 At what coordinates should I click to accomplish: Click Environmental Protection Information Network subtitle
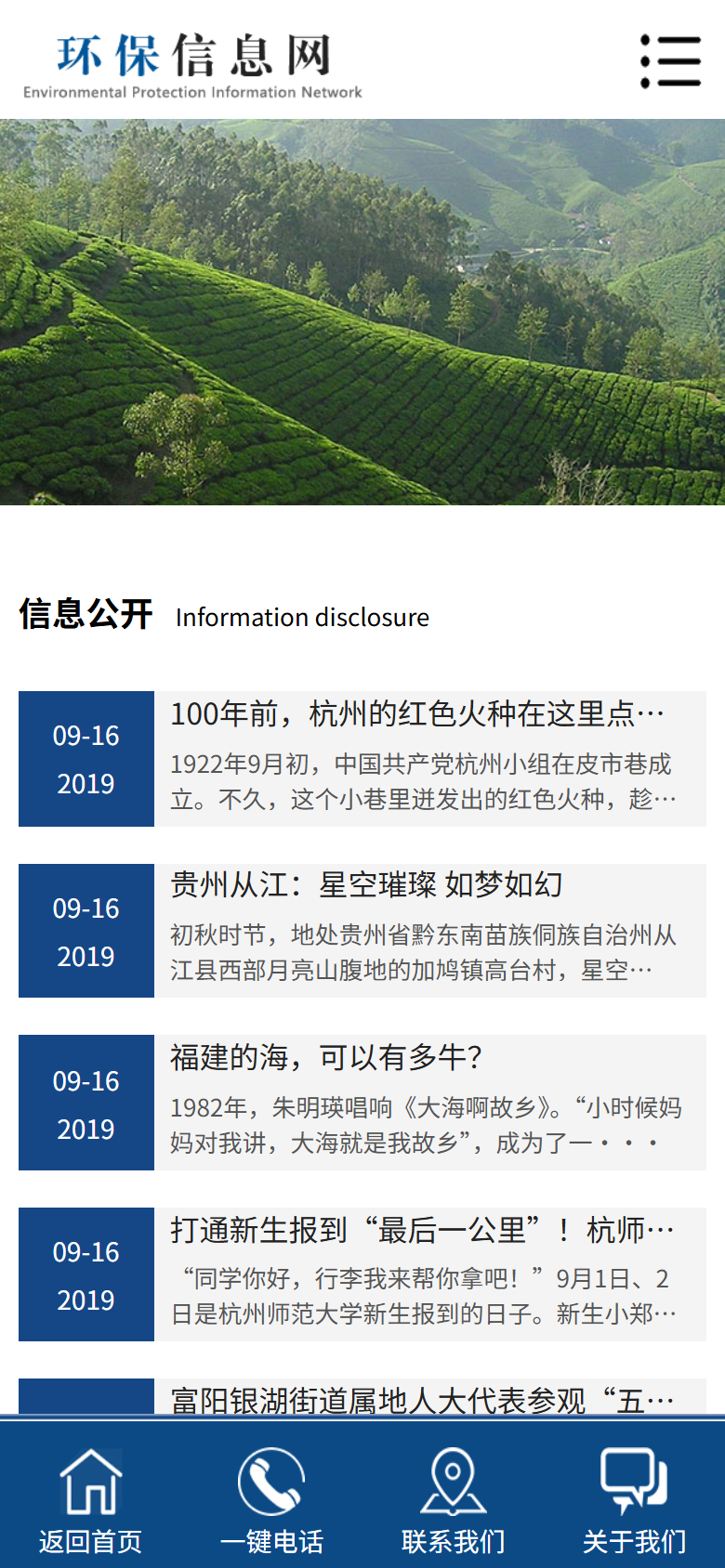[193, 92]
